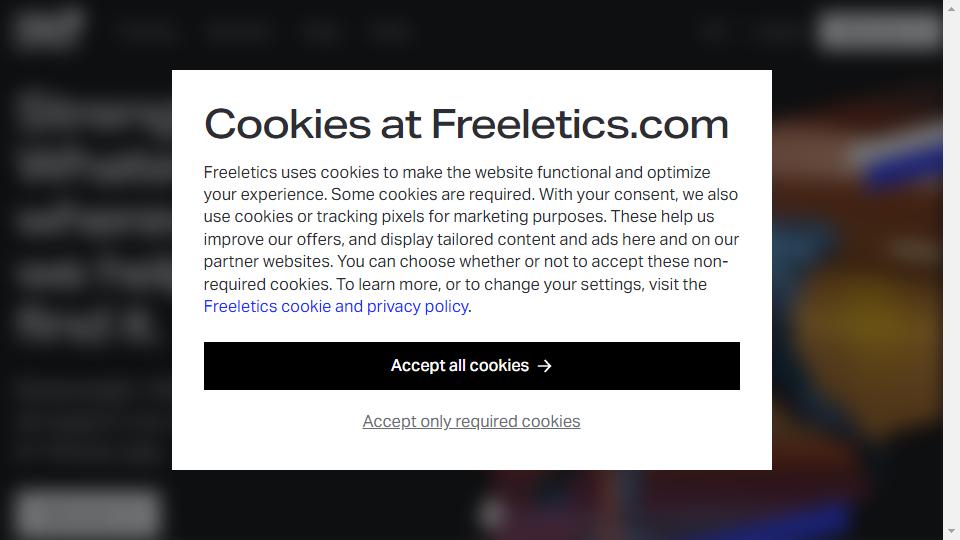Click the blurred carousel dot near the bottom
The height and width of the screenshot is (540, 960).
(493, 514)
